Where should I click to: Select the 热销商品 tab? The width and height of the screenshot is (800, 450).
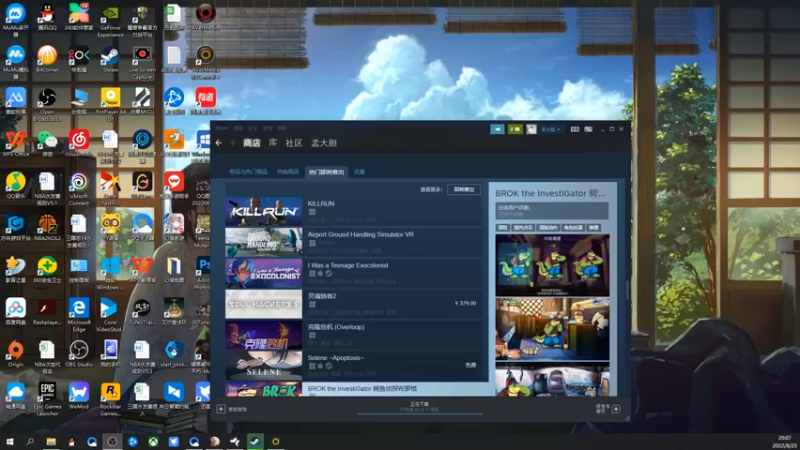288,172
